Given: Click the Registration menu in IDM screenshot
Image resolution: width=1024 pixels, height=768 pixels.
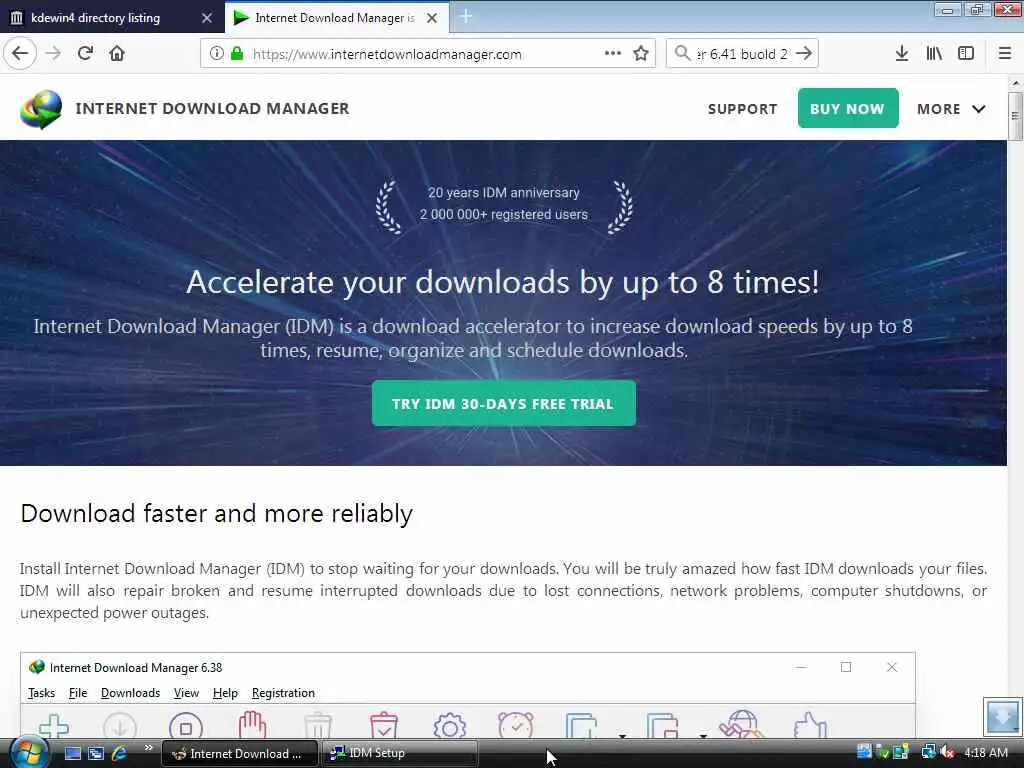Looking at the screenshot, I should (283, 693).
